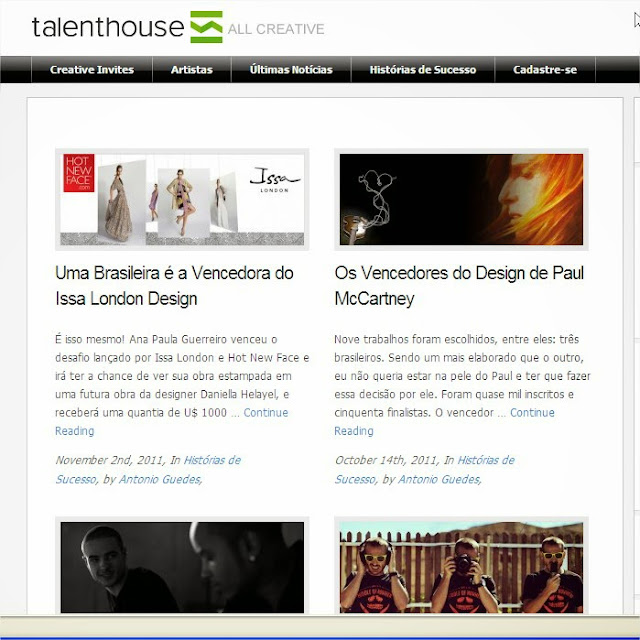The width and height of the screenshot is (640, 640).
Task: Open Histórias de Sucesso menu
Action: (423, 70)
